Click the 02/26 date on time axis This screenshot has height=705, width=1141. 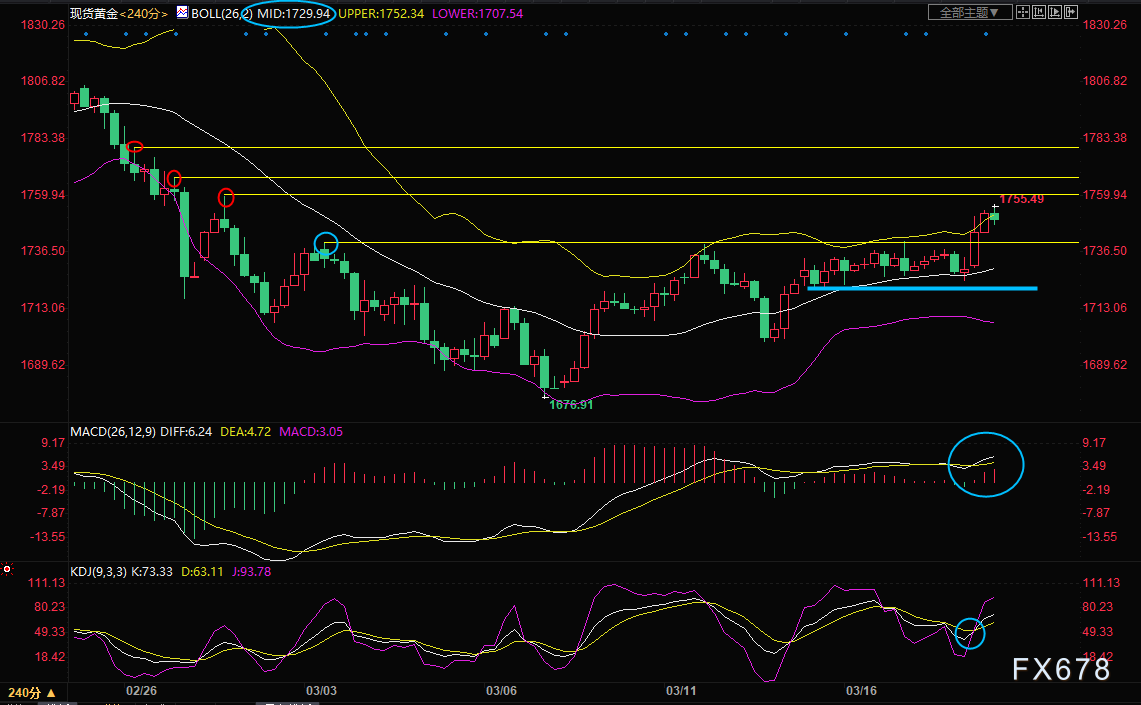141,691
